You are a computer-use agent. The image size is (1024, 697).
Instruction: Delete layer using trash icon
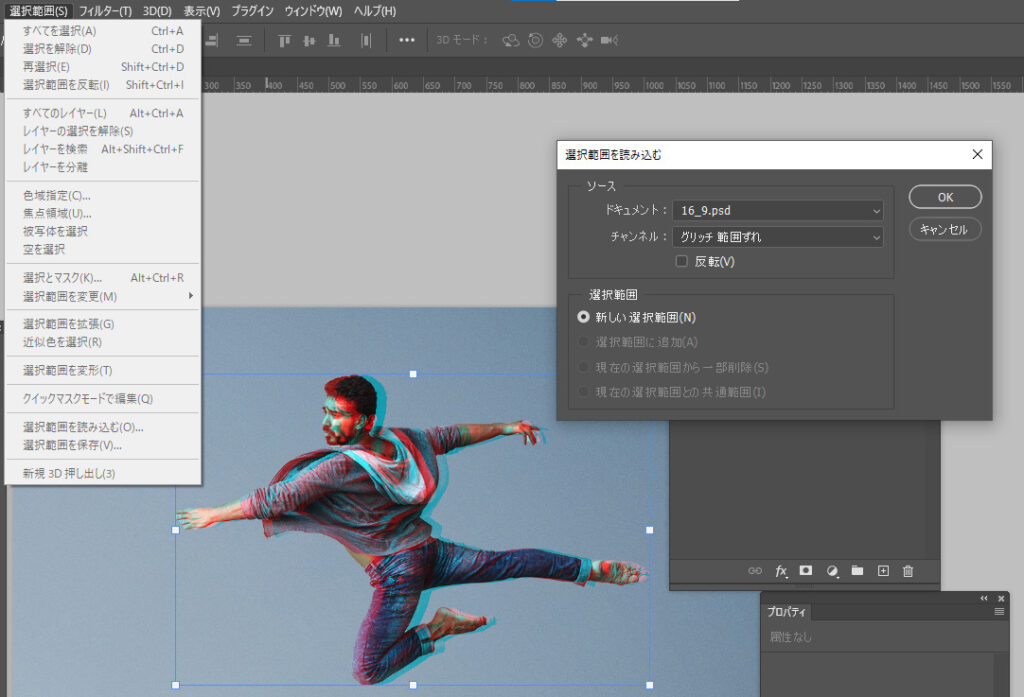tap(908, 571)
